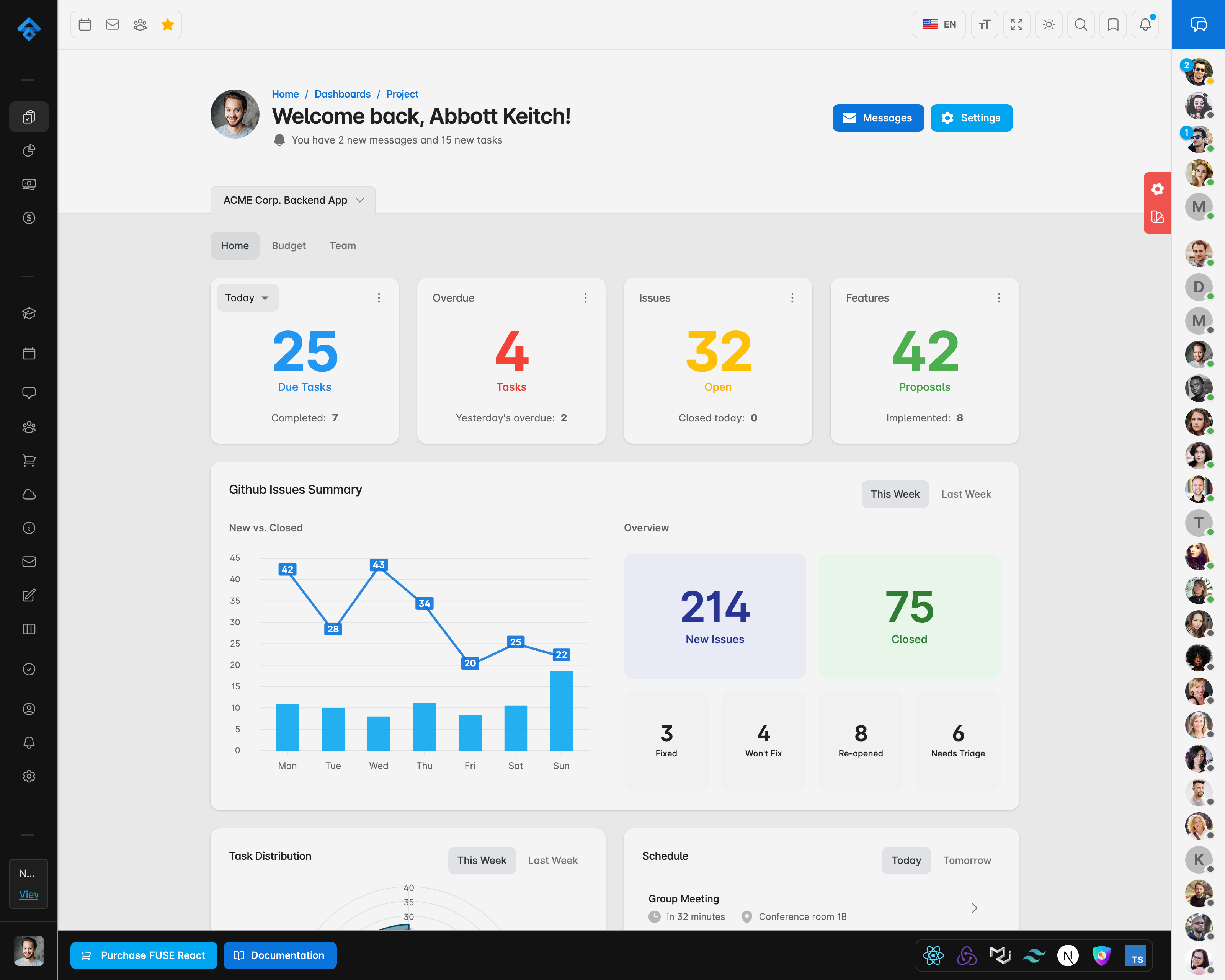The width and height of the screenshot is (1225, 980).
Task: Expand the Group Meeting chevron arrow
Action: (974, 908)
